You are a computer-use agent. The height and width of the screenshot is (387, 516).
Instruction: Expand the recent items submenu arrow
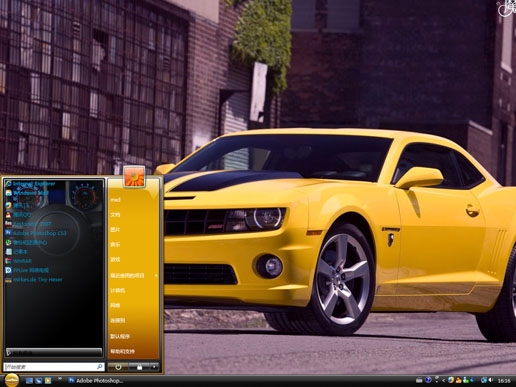(156, 276)
